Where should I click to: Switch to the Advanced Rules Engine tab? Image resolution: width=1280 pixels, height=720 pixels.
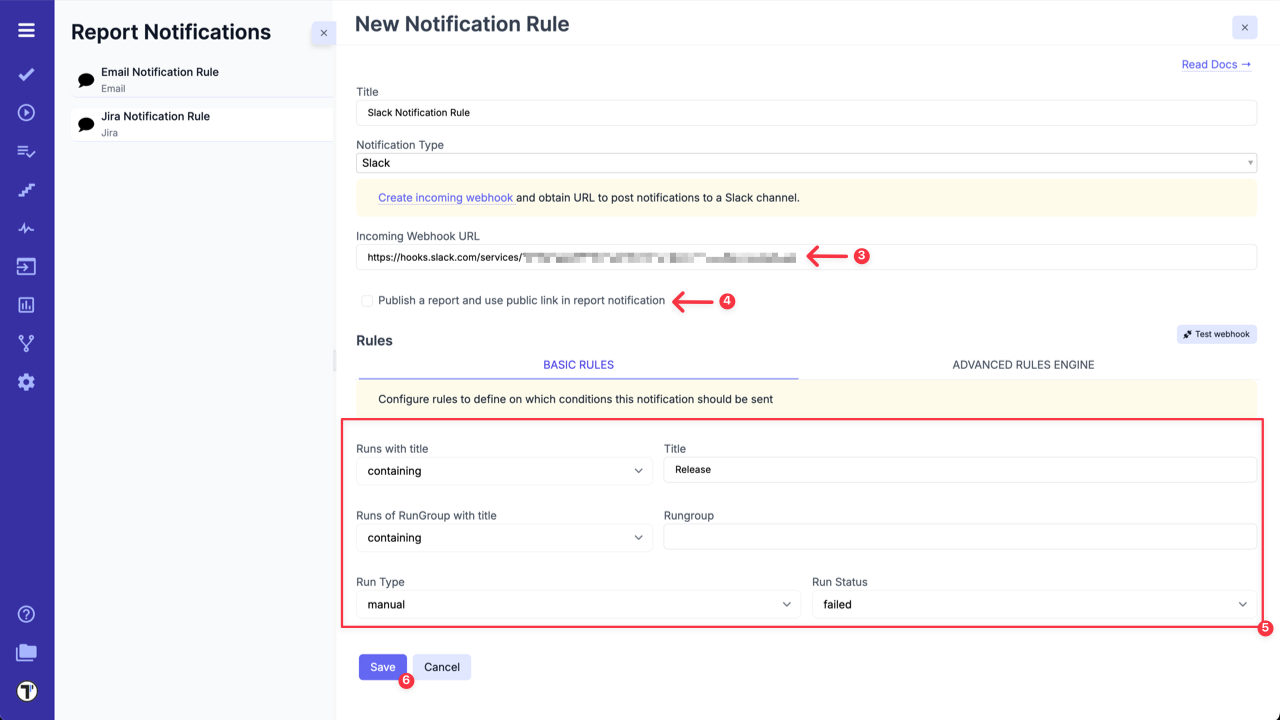(1023, 365)
